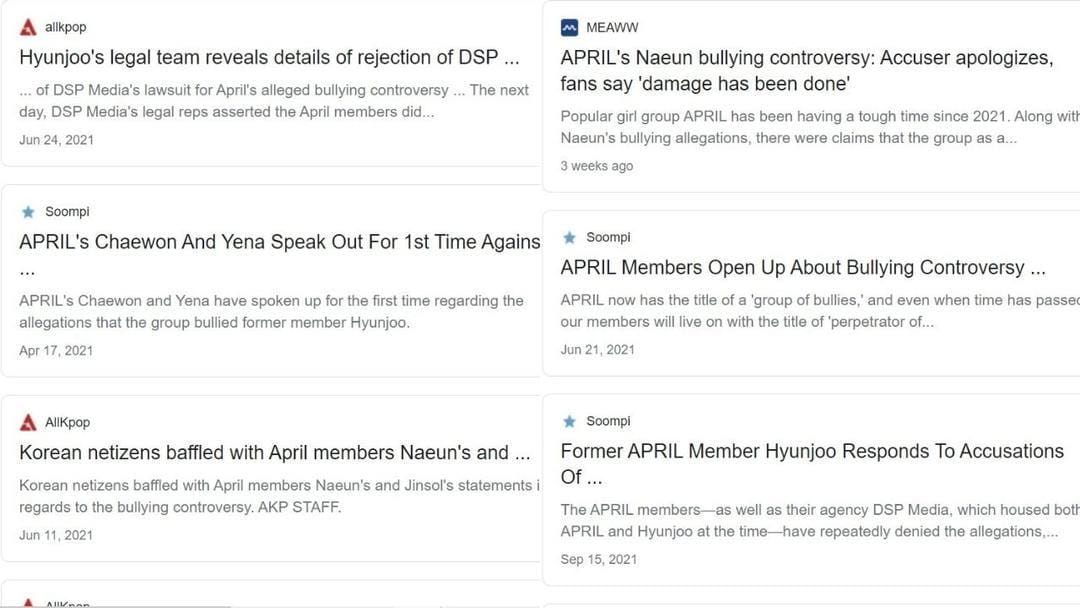The width and height of the screenshot is (1080, 608).
Task: Open the Naeun bullying controversy accuser article
Action: [810, 70]
